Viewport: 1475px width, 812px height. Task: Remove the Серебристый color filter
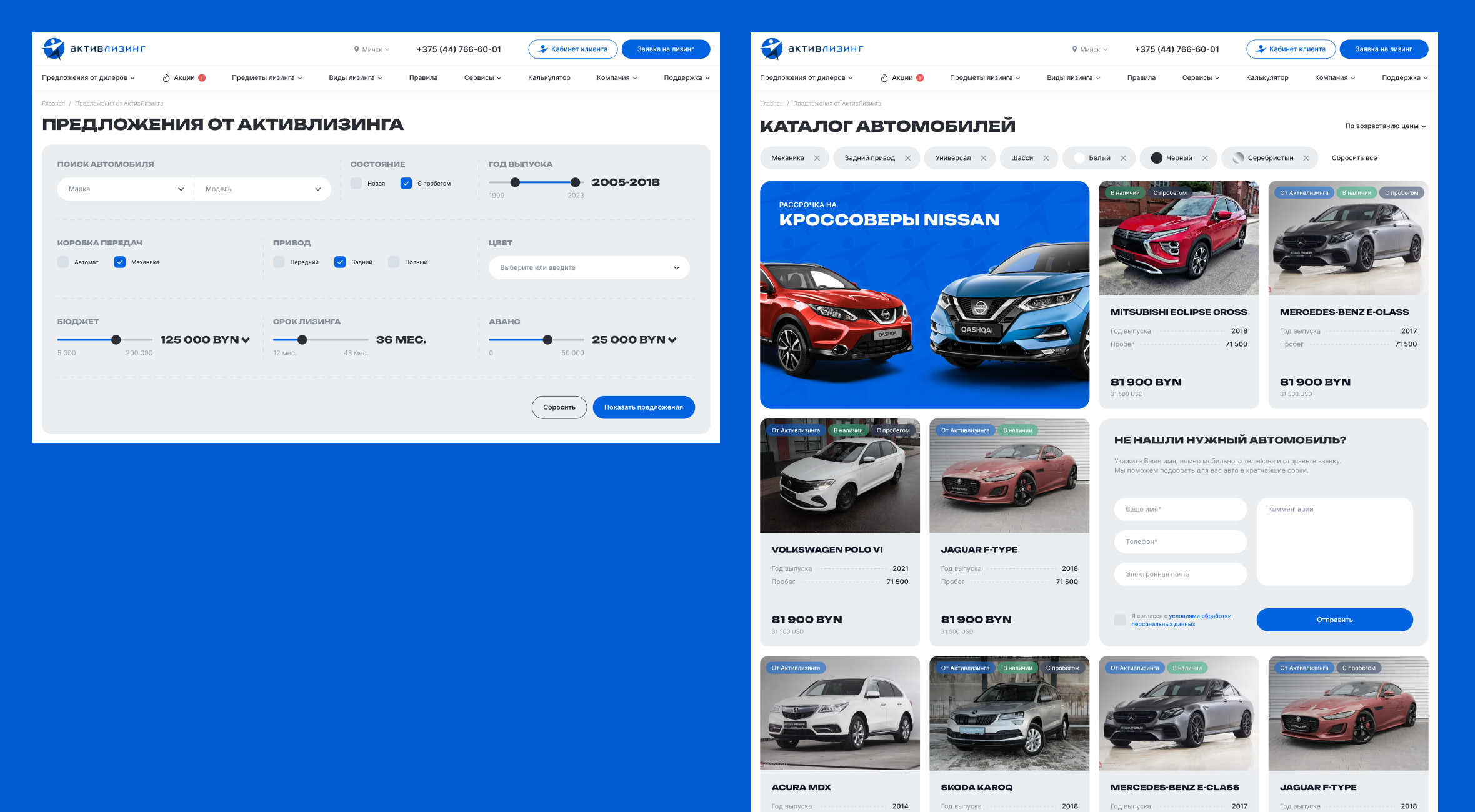[1306, 158]
